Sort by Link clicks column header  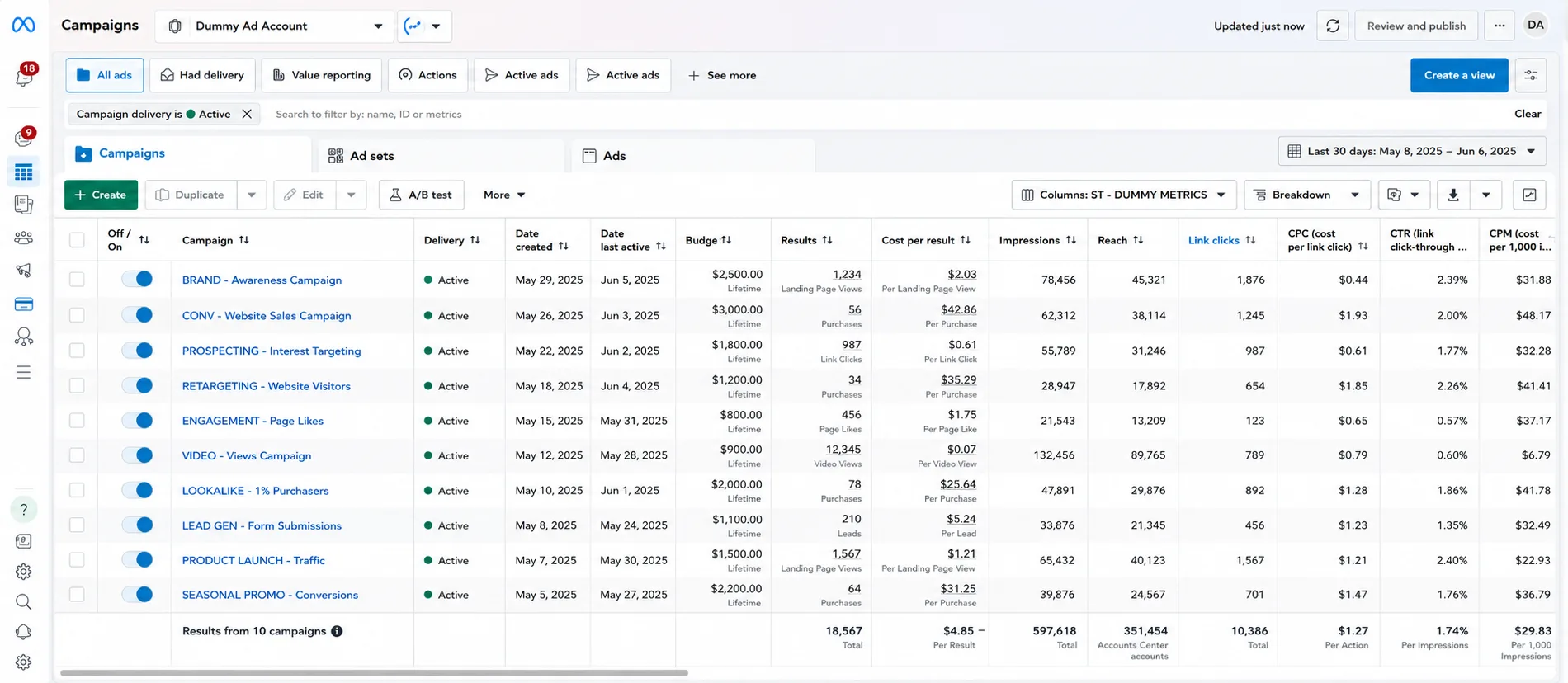tap(1221, 240)
